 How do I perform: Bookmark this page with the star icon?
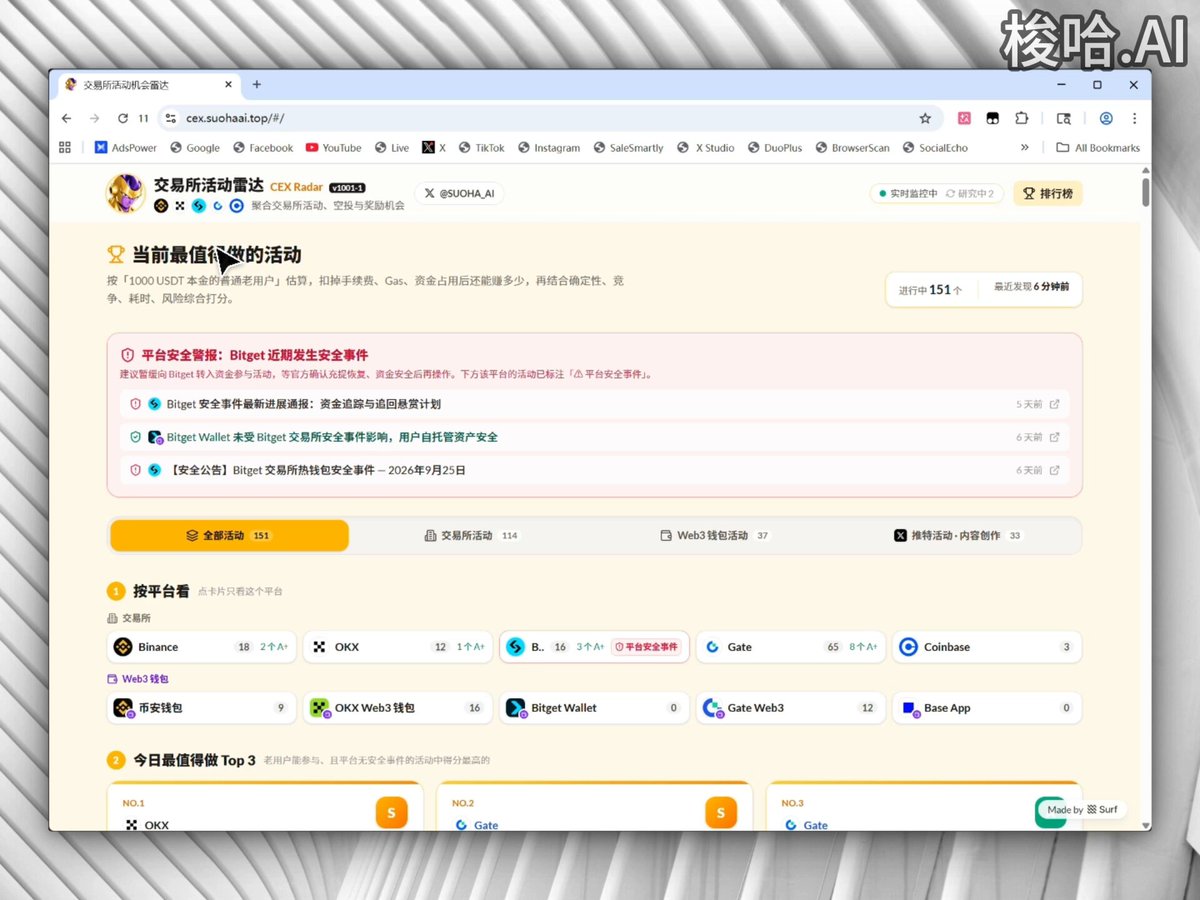click(x=925, y=118)
